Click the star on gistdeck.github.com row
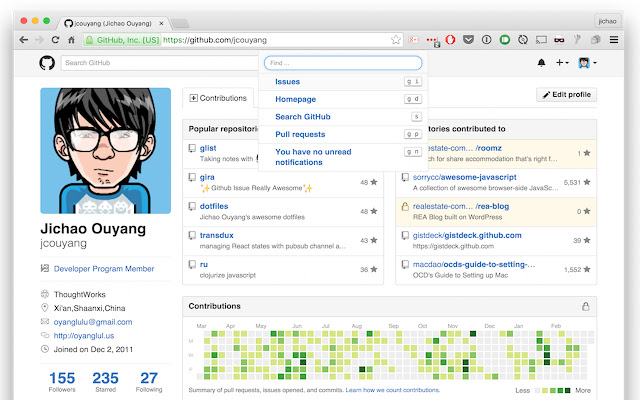Screen dimensions: 640x400 (587, 240)
